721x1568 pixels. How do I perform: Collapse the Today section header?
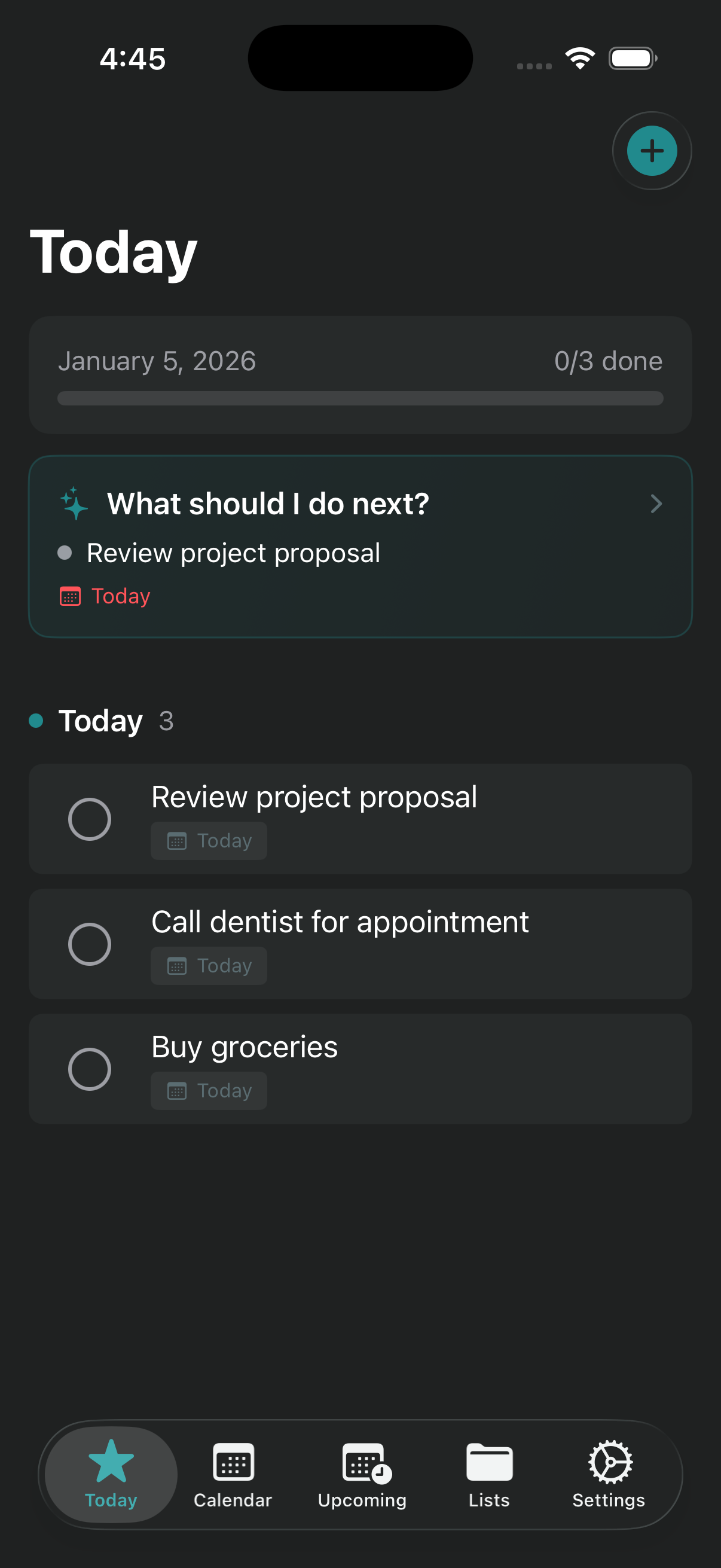pyautogui.click(x=100, y=721)
